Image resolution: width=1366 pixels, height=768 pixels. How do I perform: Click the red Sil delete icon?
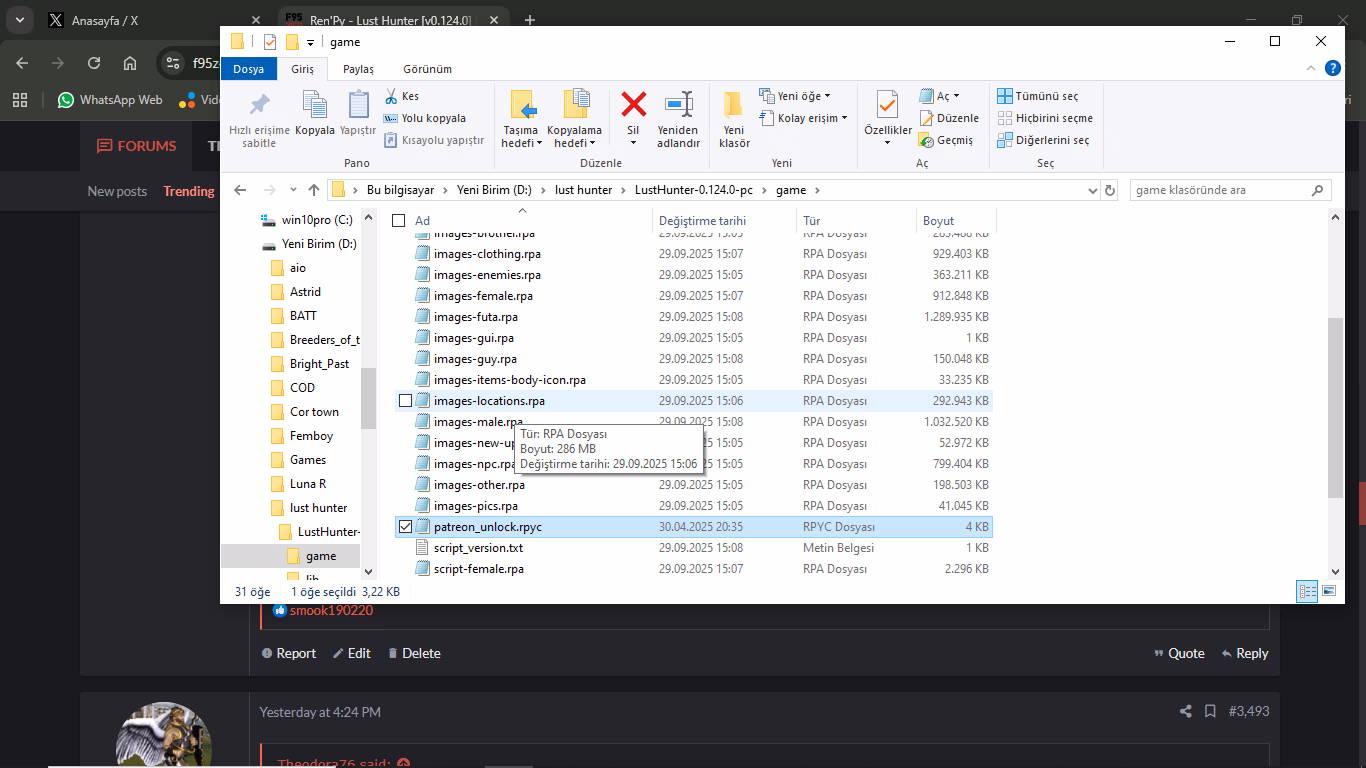coord(633,105)
